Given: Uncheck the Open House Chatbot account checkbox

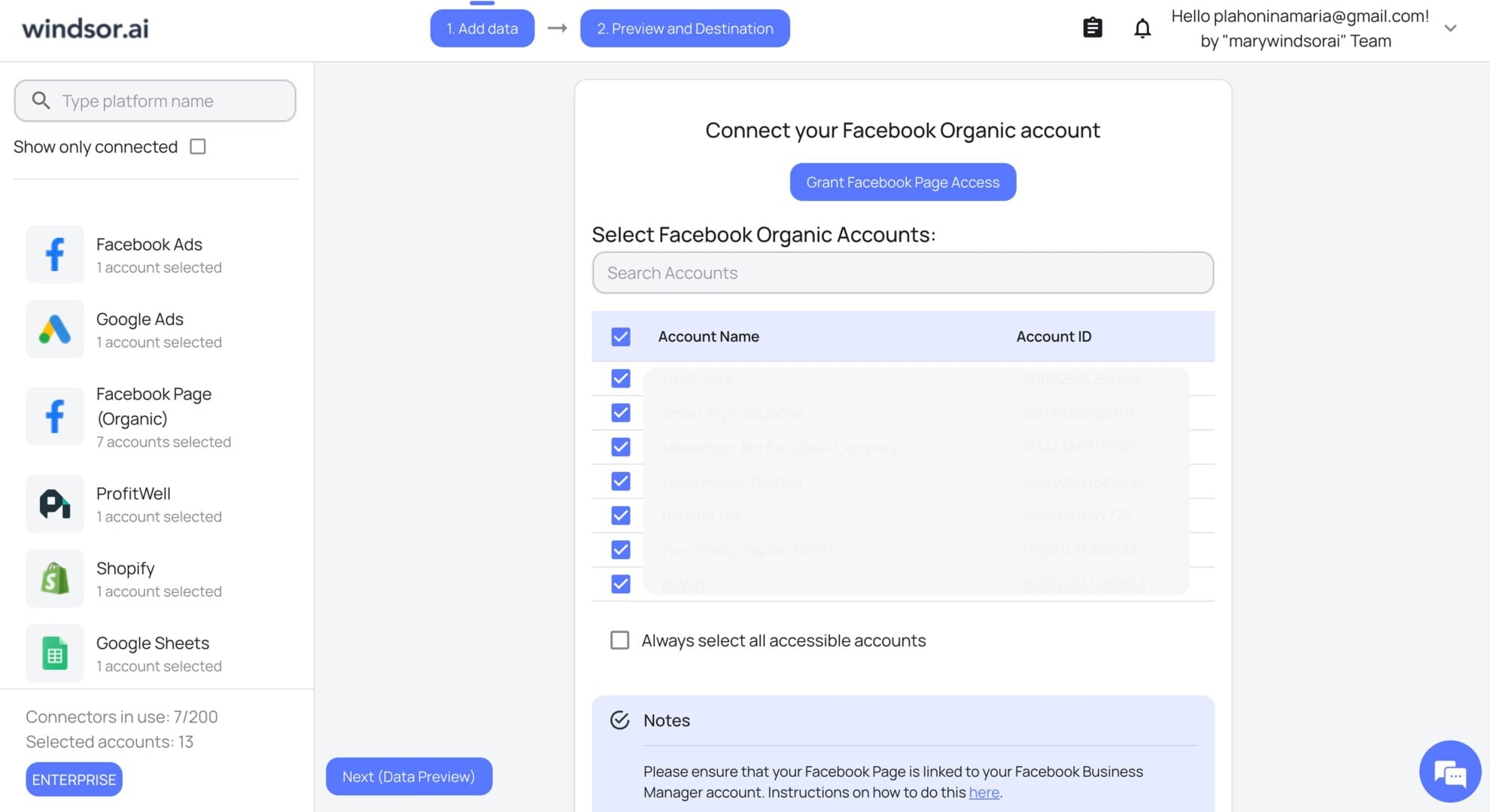Looking at the screenshot, I should (x=621, y=481).
